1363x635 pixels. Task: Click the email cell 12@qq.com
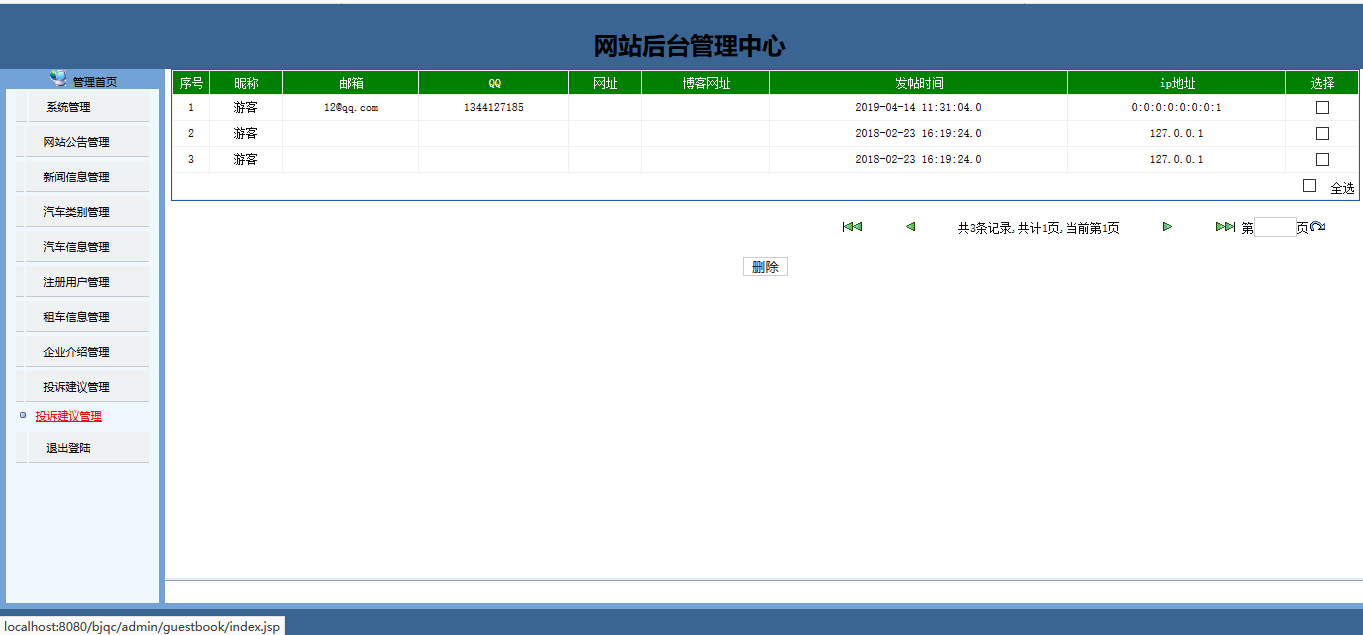click(351, 107)
